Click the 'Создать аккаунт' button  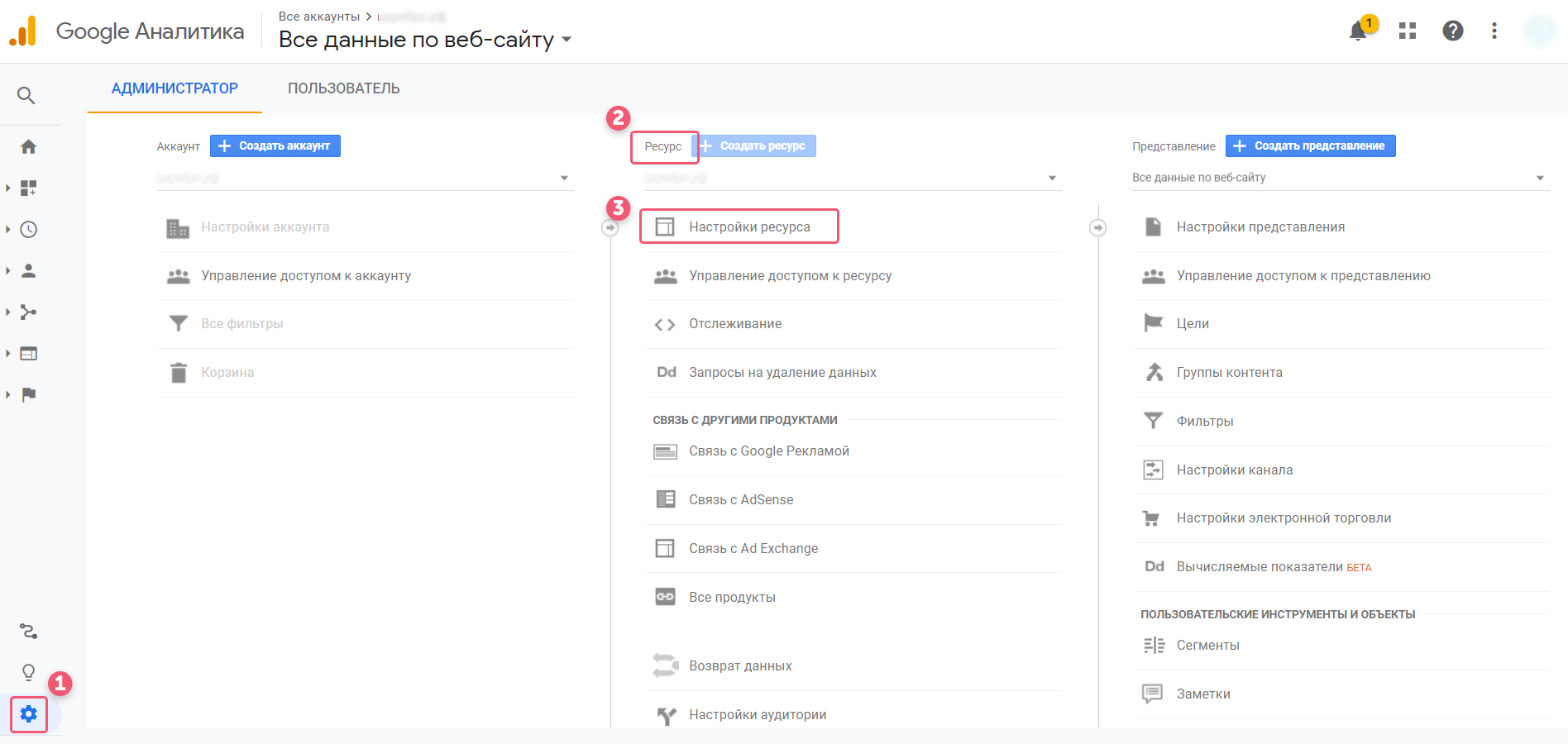point(275,146)
